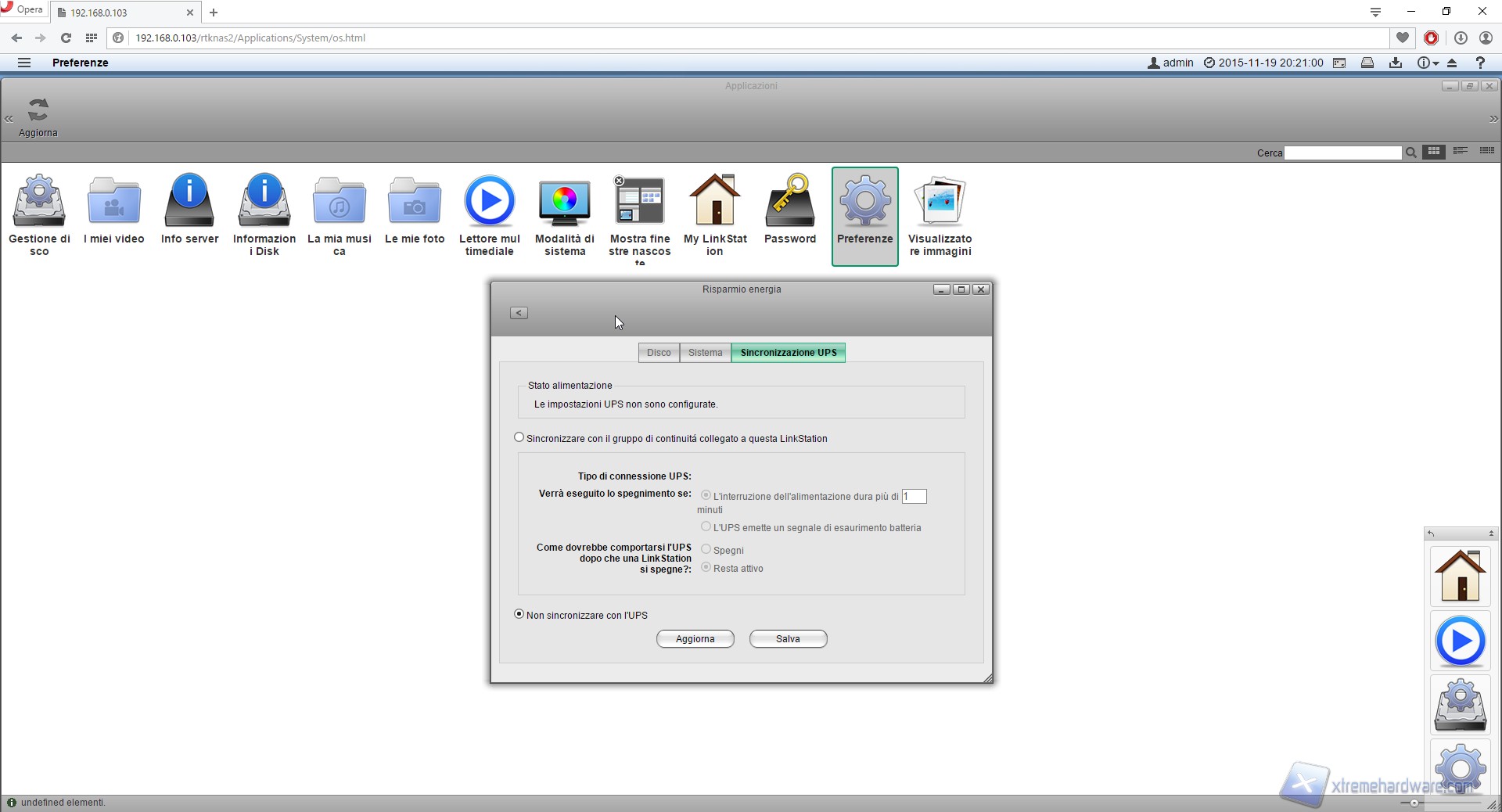
Task: Select sync with UPS connected to LinkStation
Action: click(519, 438)
